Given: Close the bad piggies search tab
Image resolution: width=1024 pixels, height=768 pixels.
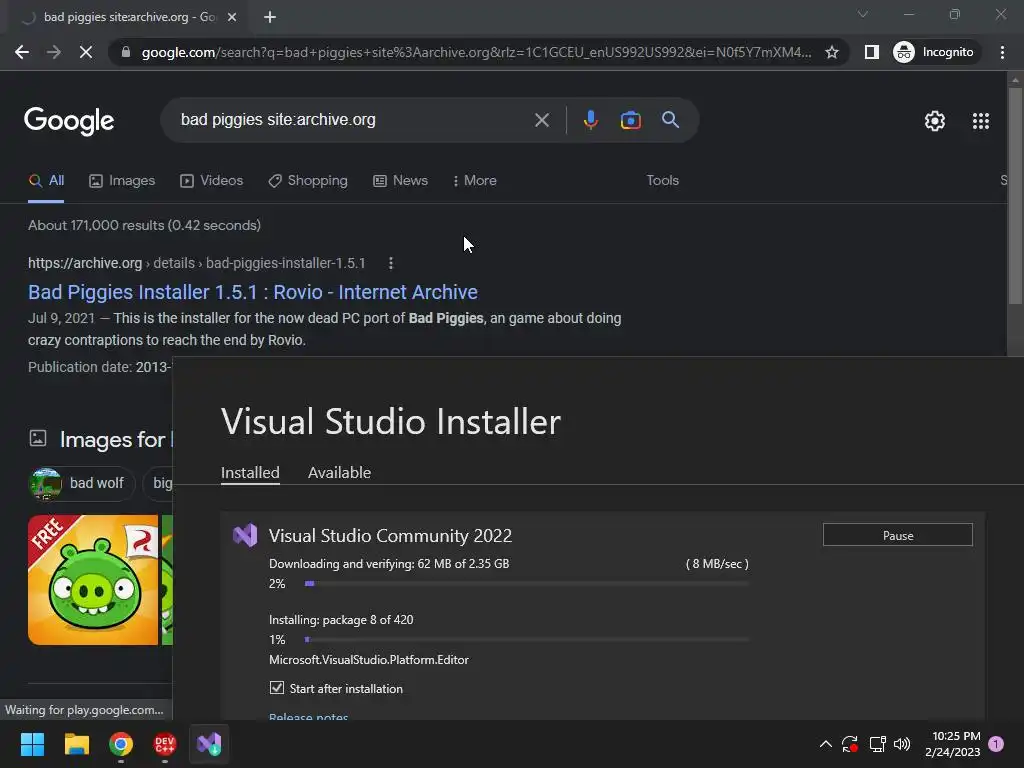Looking at the screenshot, I should click(x=232, y=17).
